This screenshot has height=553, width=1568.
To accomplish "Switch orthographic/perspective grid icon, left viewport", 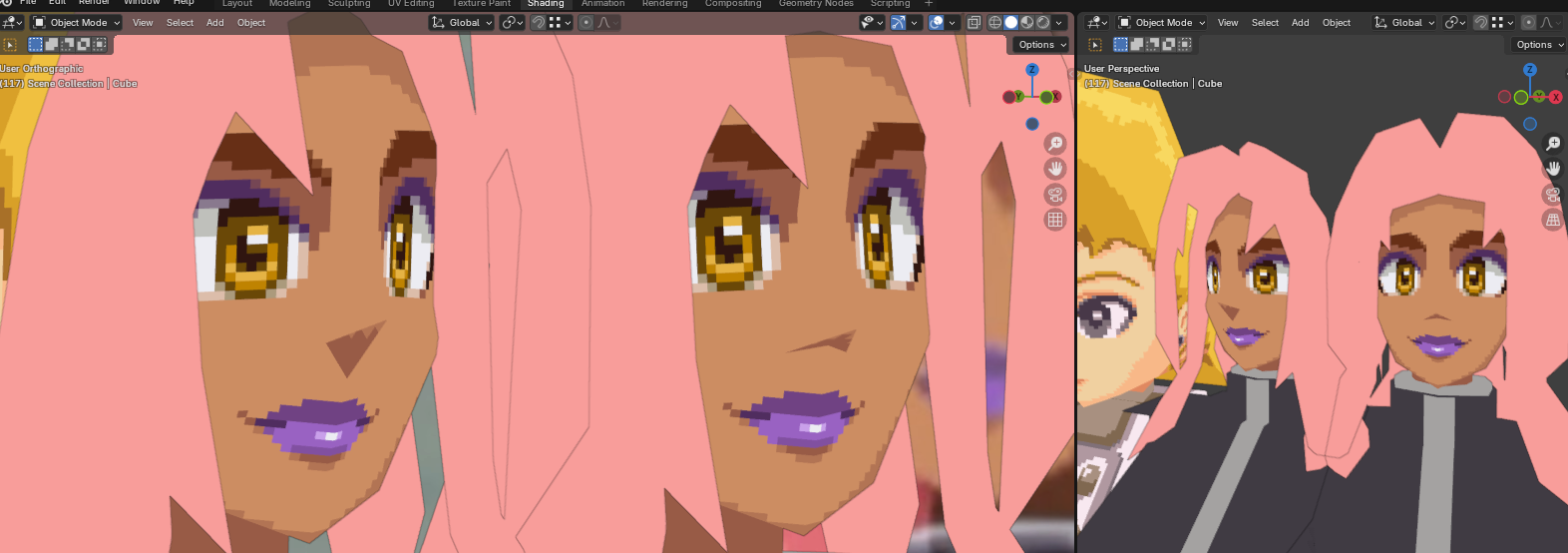I will click(1055, 220).
